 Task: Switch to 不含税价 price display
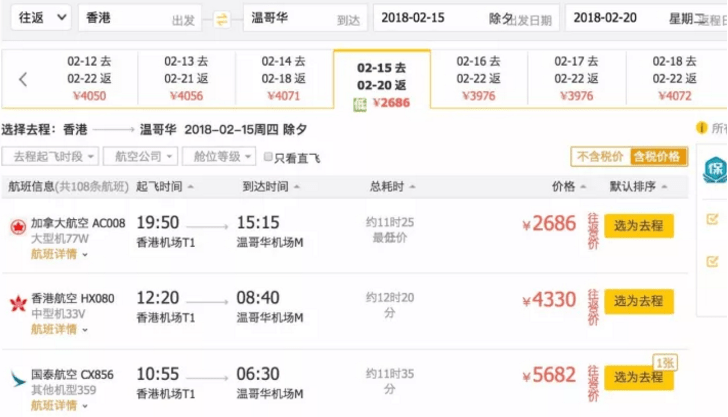pyautogui.click(x=600, y=156)
